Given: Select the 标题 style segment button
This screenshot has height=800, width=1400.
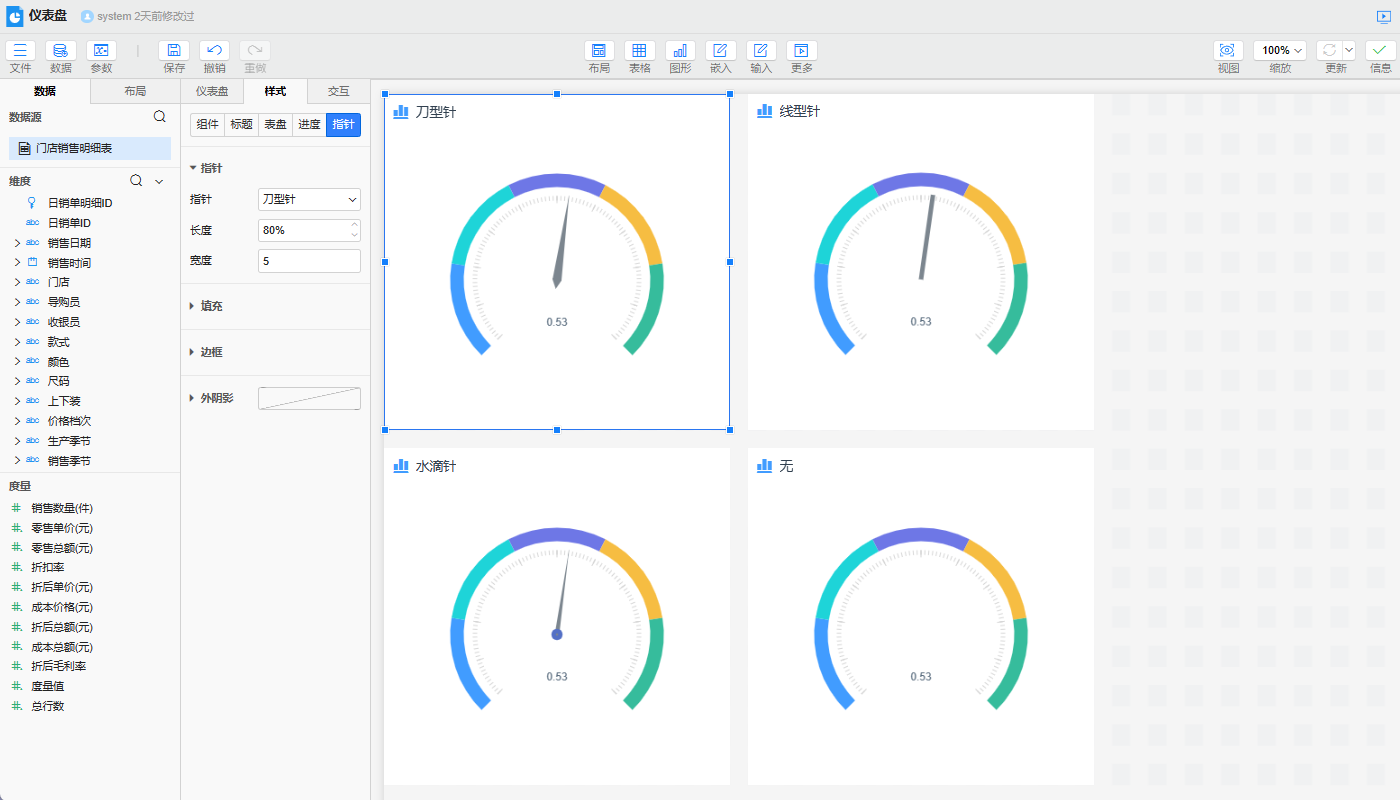Looking at the screenshot, I should [241, 125].
